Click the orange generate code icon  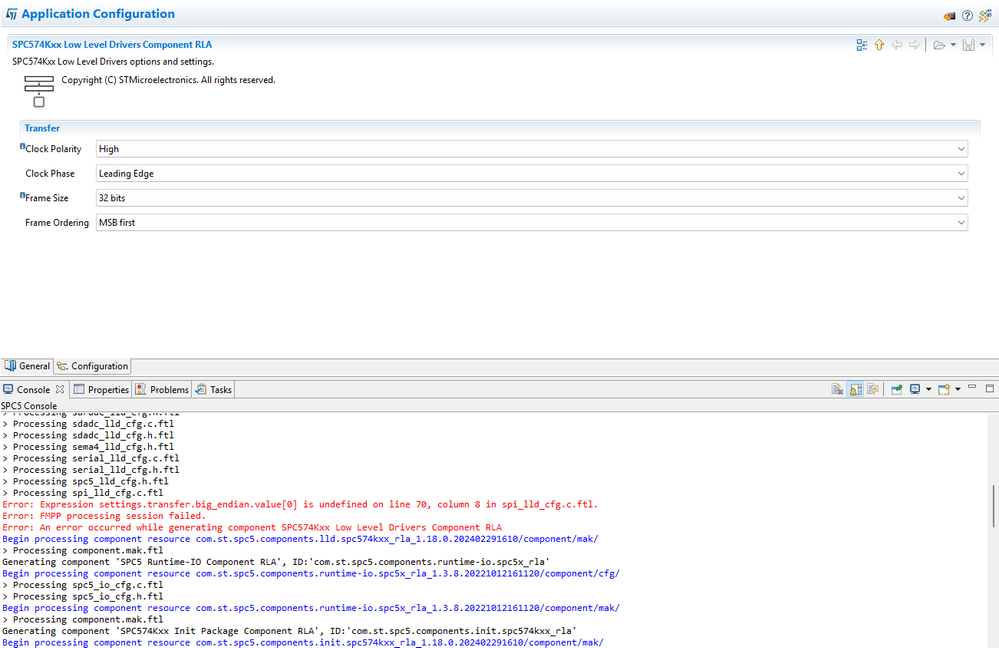(x=949, y=15)
